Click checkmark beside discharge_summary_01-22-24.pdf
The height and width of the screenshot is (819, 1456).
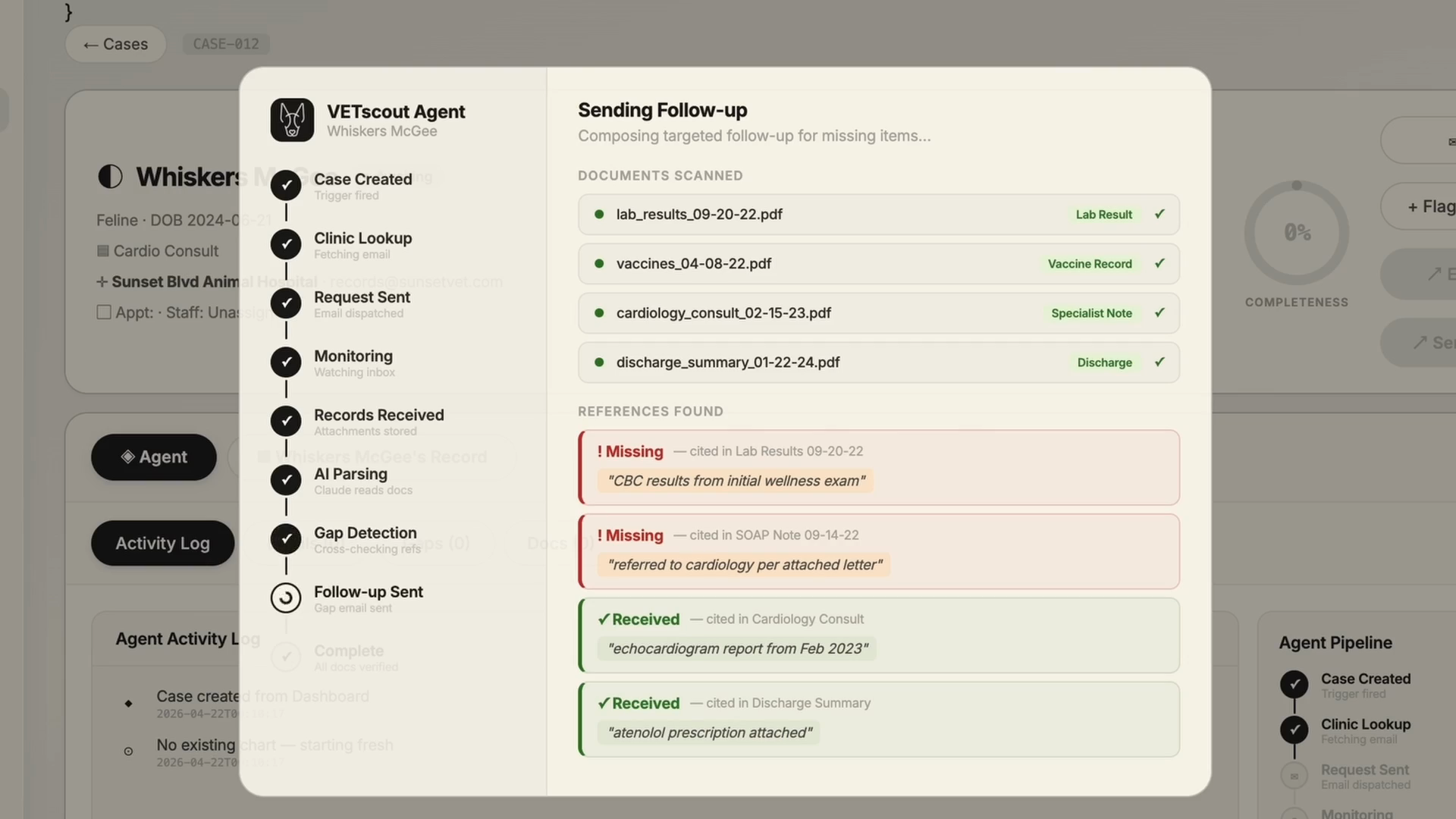coord(1159,362)
